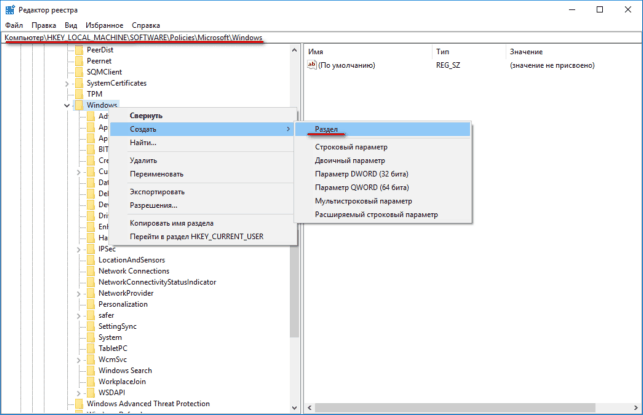
Task: Click the registry path address bar
Action: coord(322,38)
